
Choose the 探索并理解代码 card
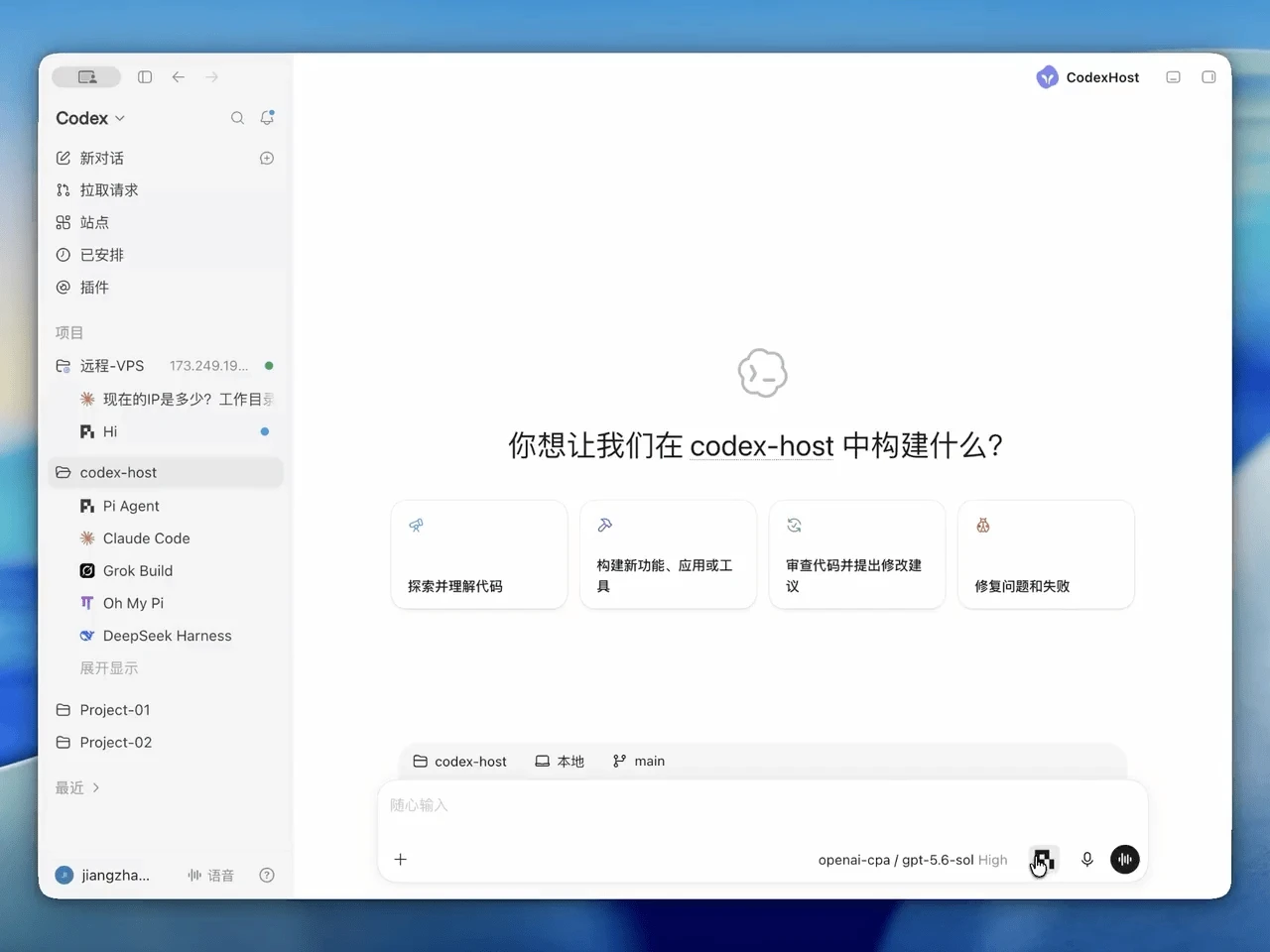[x=479, y=554]
